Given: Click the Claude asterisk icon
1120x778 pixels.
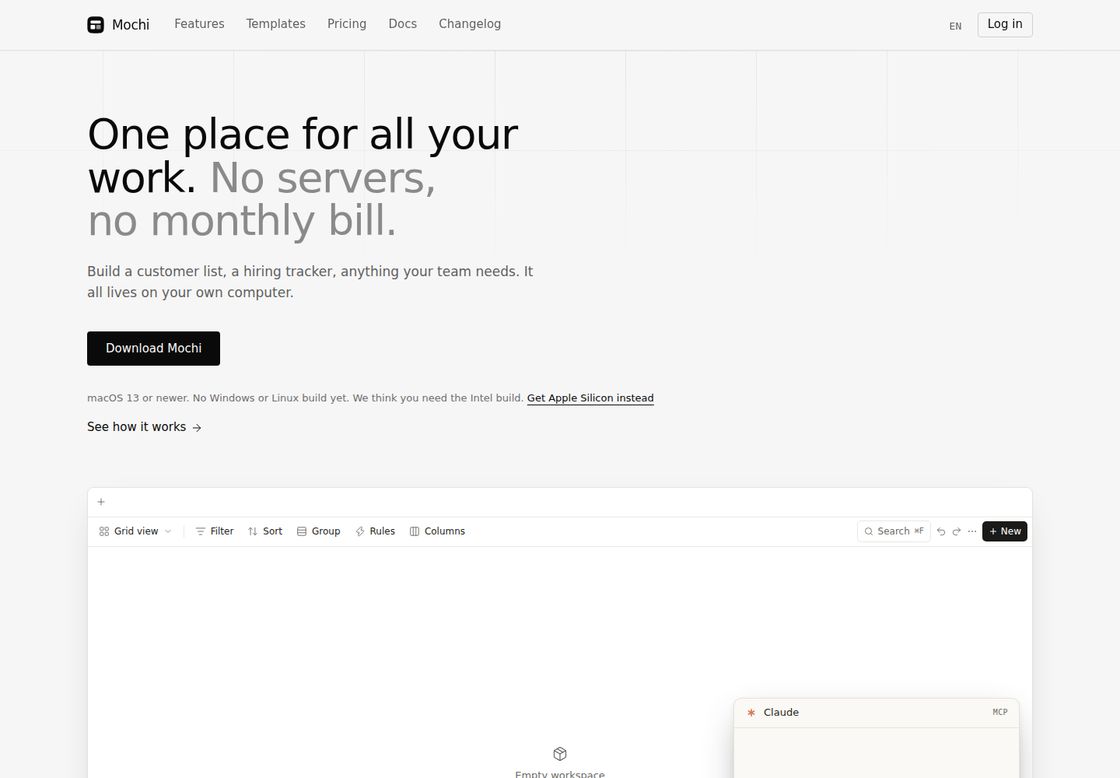Looking at the screenshot, I should [x=751, y=712].
